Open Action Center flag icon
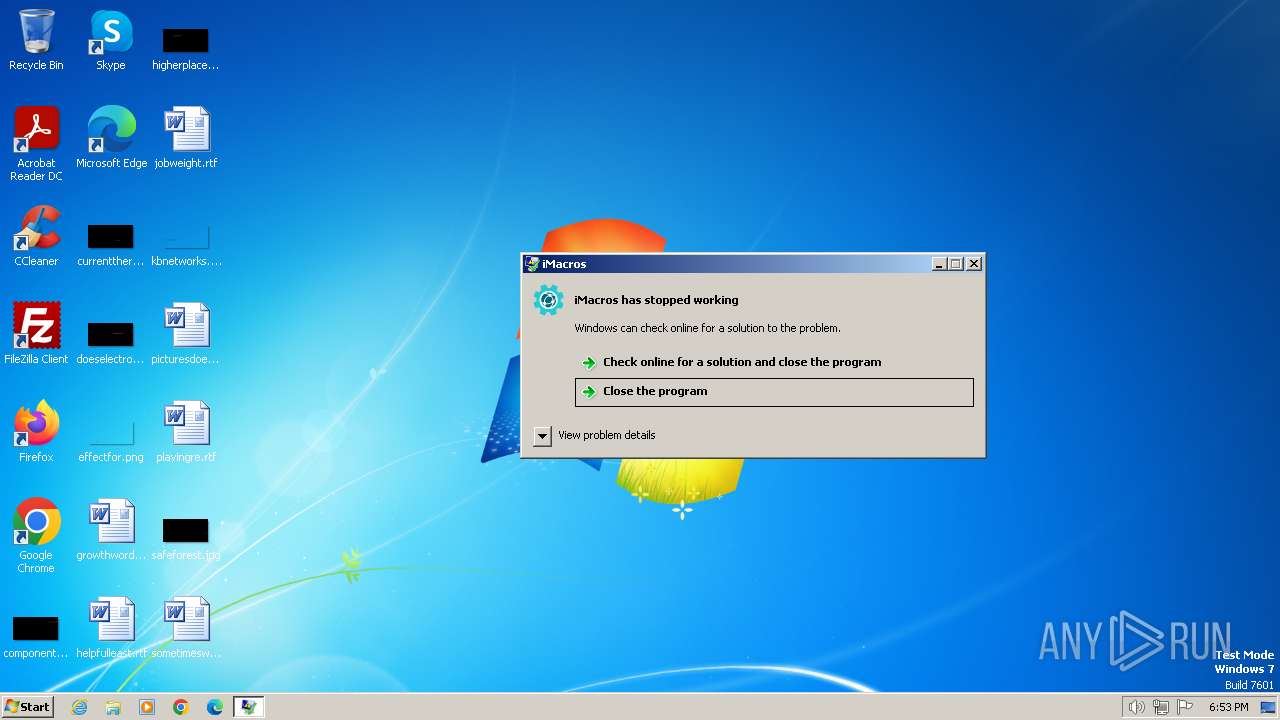Image resolution: width=1280 pixels, height=720 pixels. (x=1185, y=707)
